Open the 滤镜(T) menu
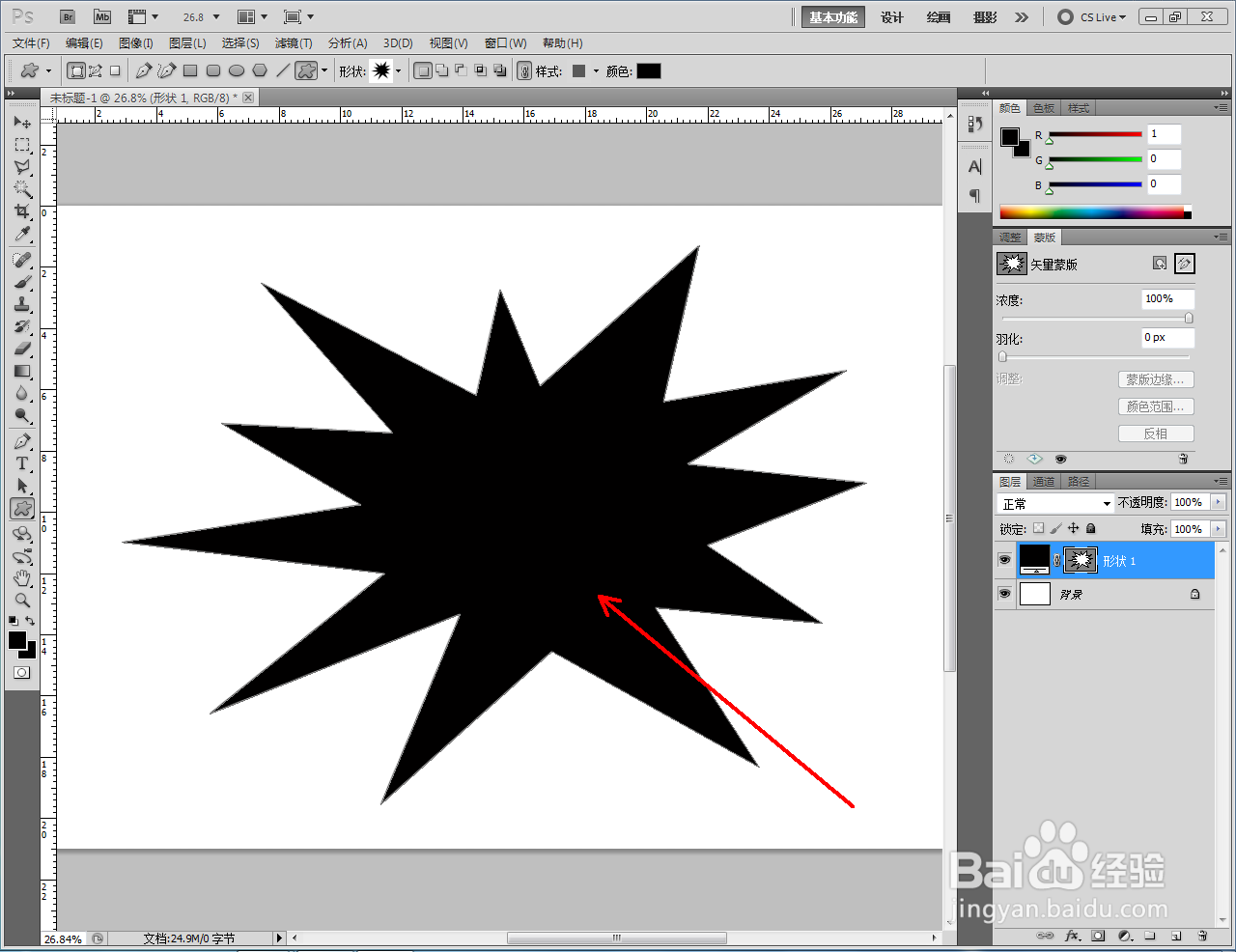The image size is (1236, 952). [294, 43]
